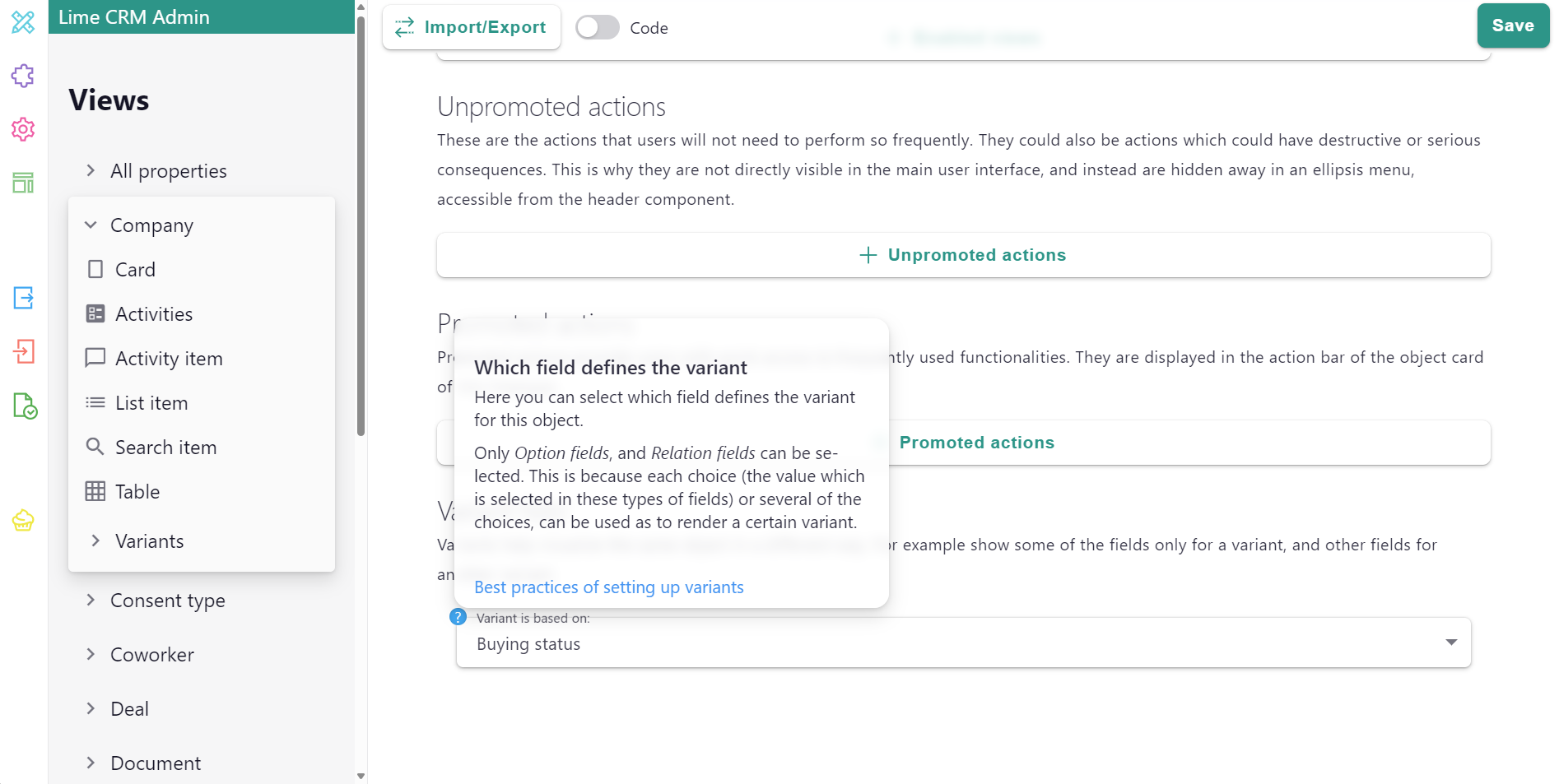The image size is (1559, 784).
Task: Click the red import arrow icon
Action: (23, 352)
